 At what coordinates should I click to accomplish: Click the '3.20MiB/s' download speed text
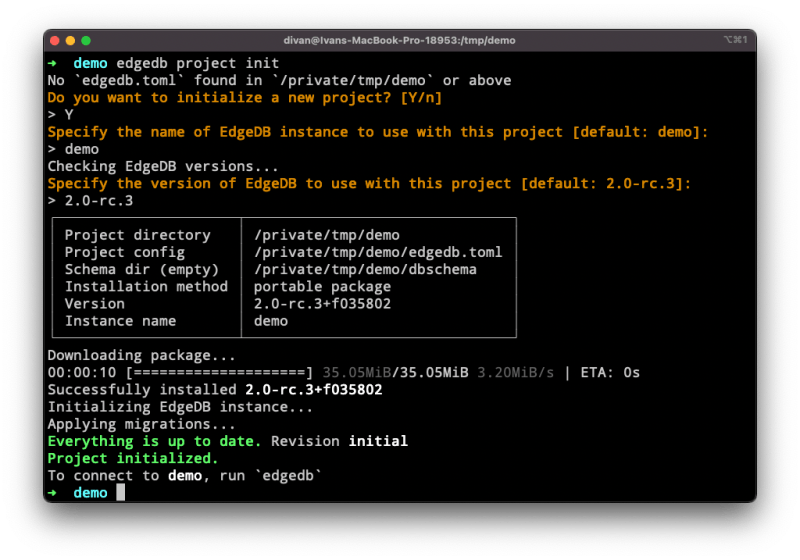tap(515, 373)
